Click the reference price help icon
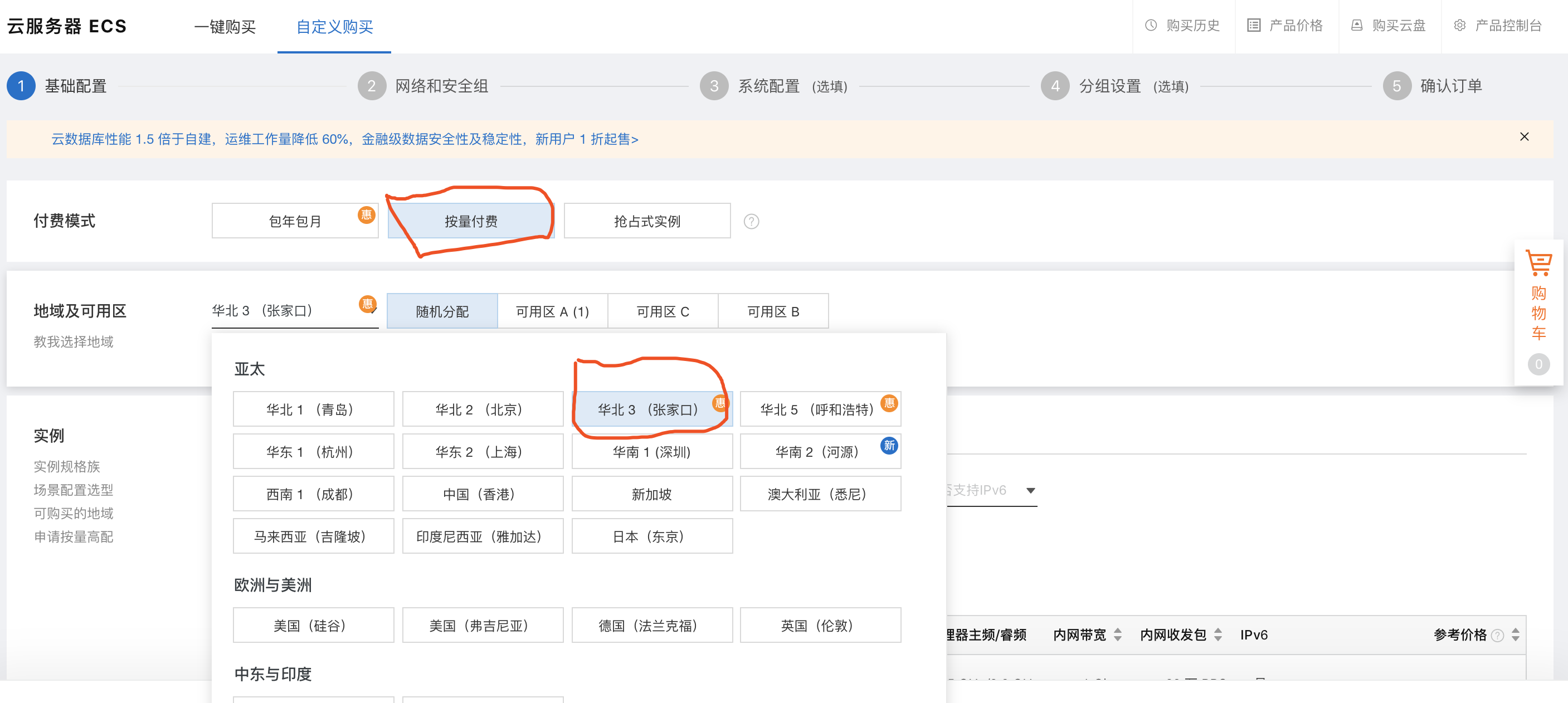Screen dimensions: 1568x703 (1498, 636)
